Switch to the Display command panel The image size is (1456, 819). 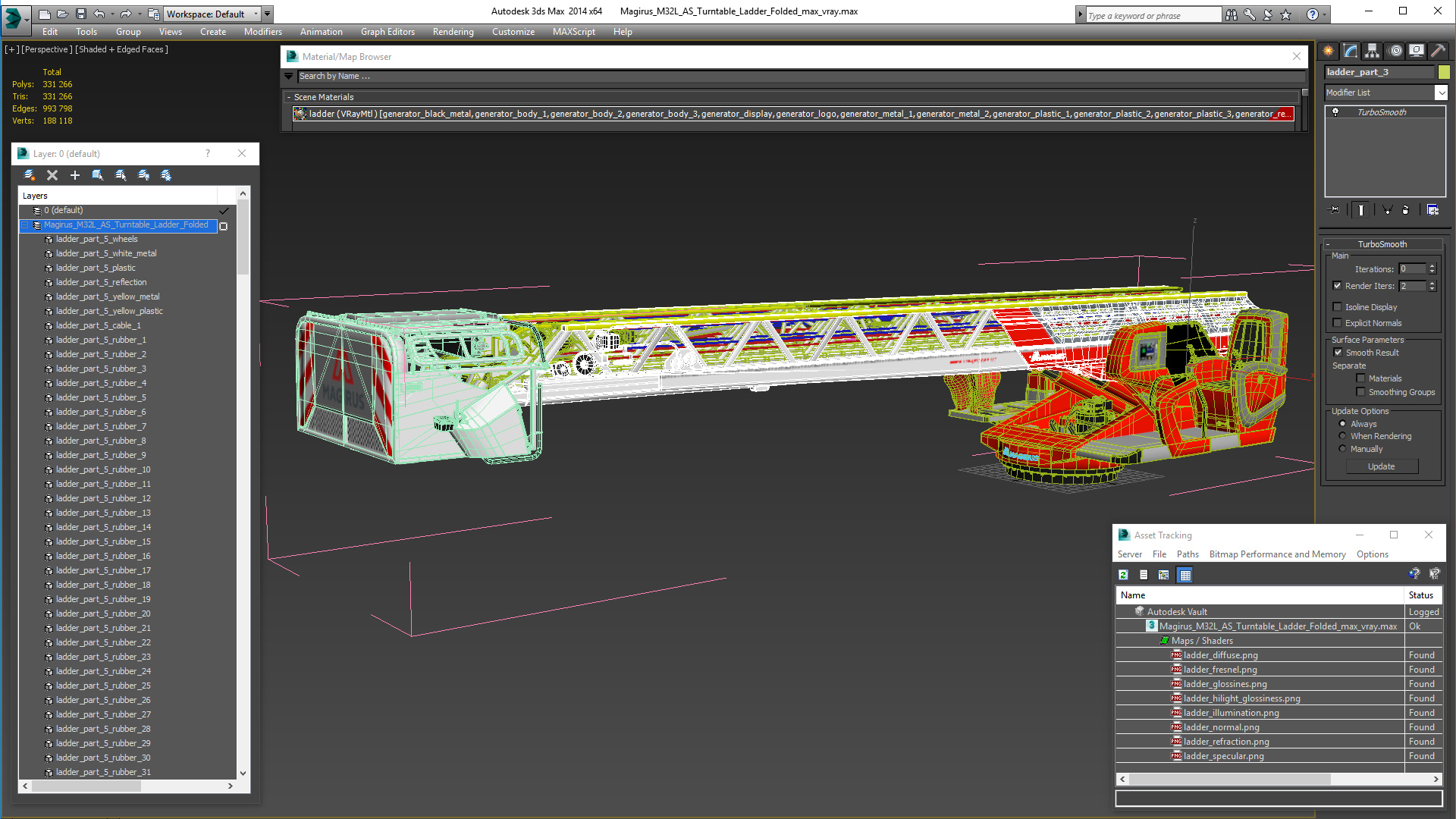pyautogui.click(x=1417, y=51)
